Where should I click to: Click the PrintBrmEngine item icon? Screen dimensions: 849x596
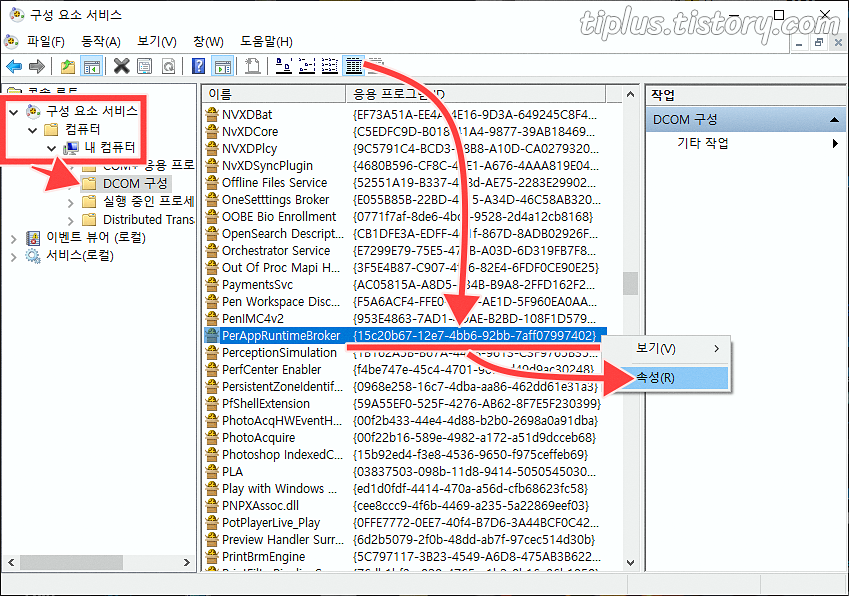click(x=212, y=556)
